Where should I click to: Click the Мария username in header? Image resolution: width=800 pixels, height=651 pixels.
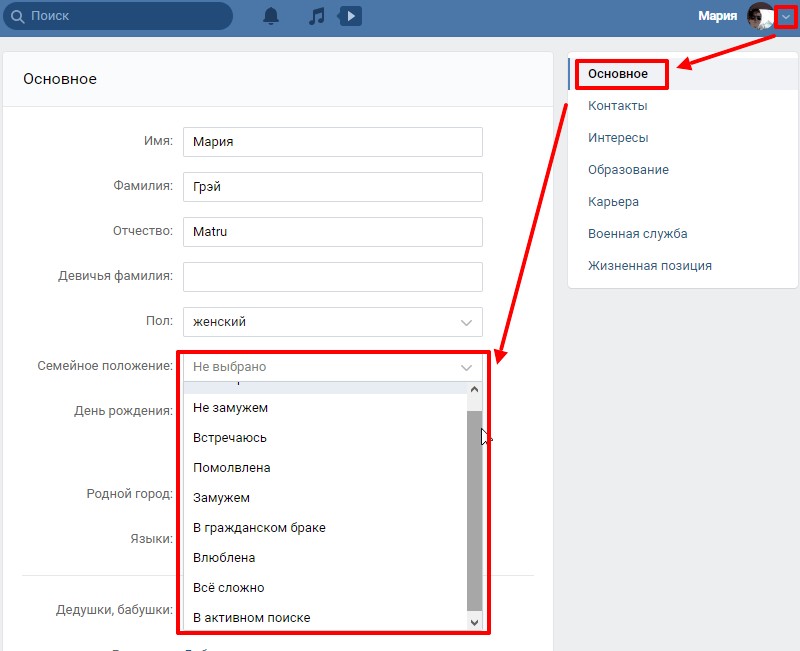pos(717,16)
